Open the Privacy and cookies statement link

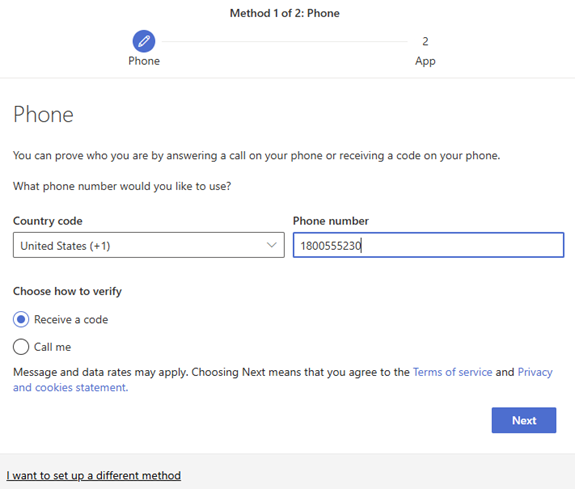[x=282, y=380]
